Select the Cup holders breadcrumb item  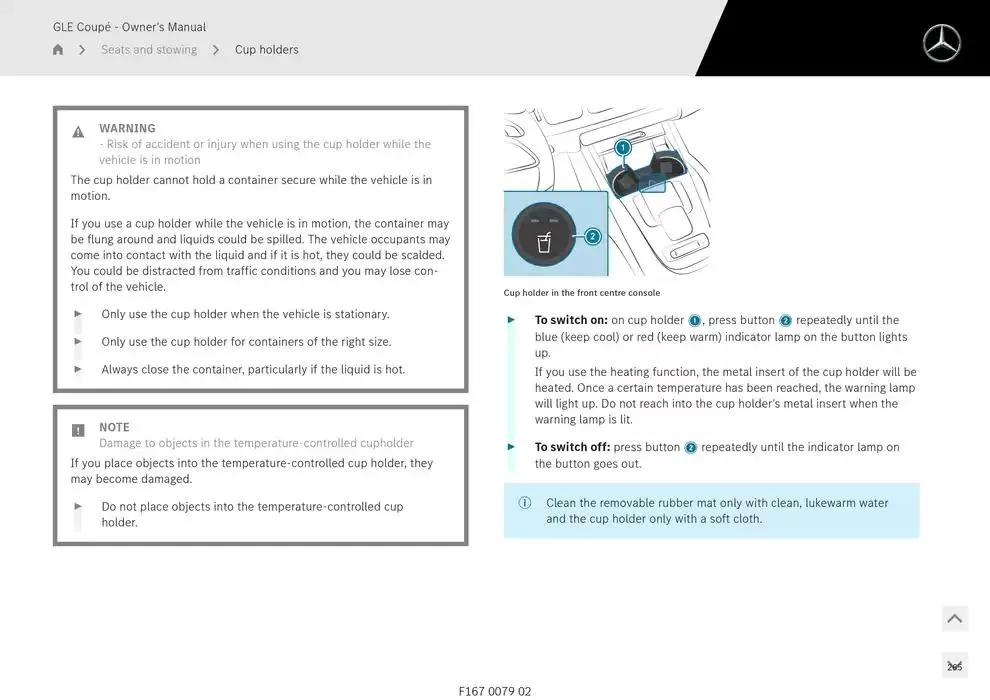[x=266, y=50]
